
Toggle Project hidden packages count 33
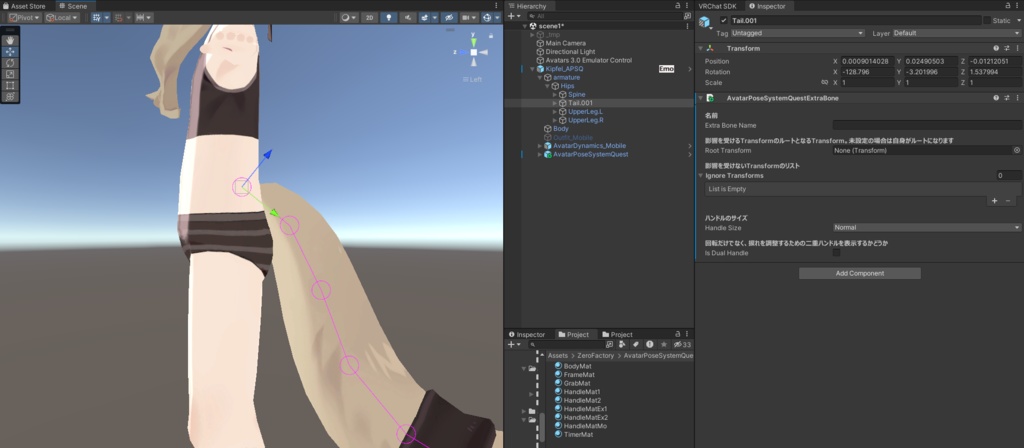click(682, 344)
